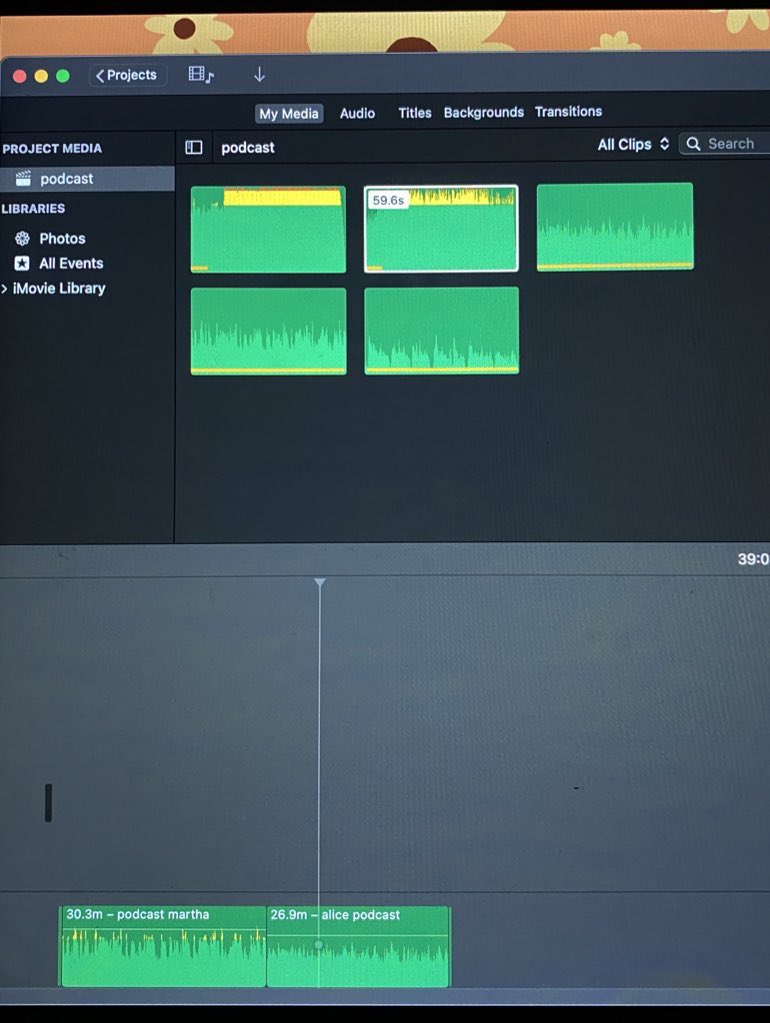
Task: Click the 30.3m – podcast martha label
Action: 138,914
